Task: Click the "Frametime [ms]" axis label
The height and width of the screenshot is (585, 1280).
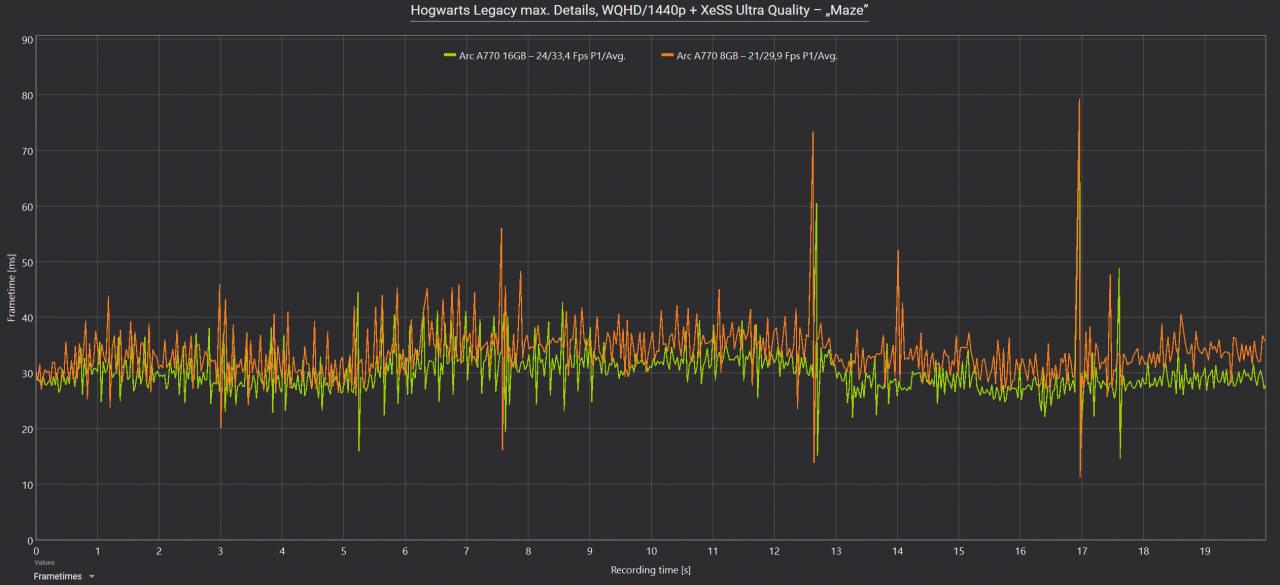Action: [12, 288]
